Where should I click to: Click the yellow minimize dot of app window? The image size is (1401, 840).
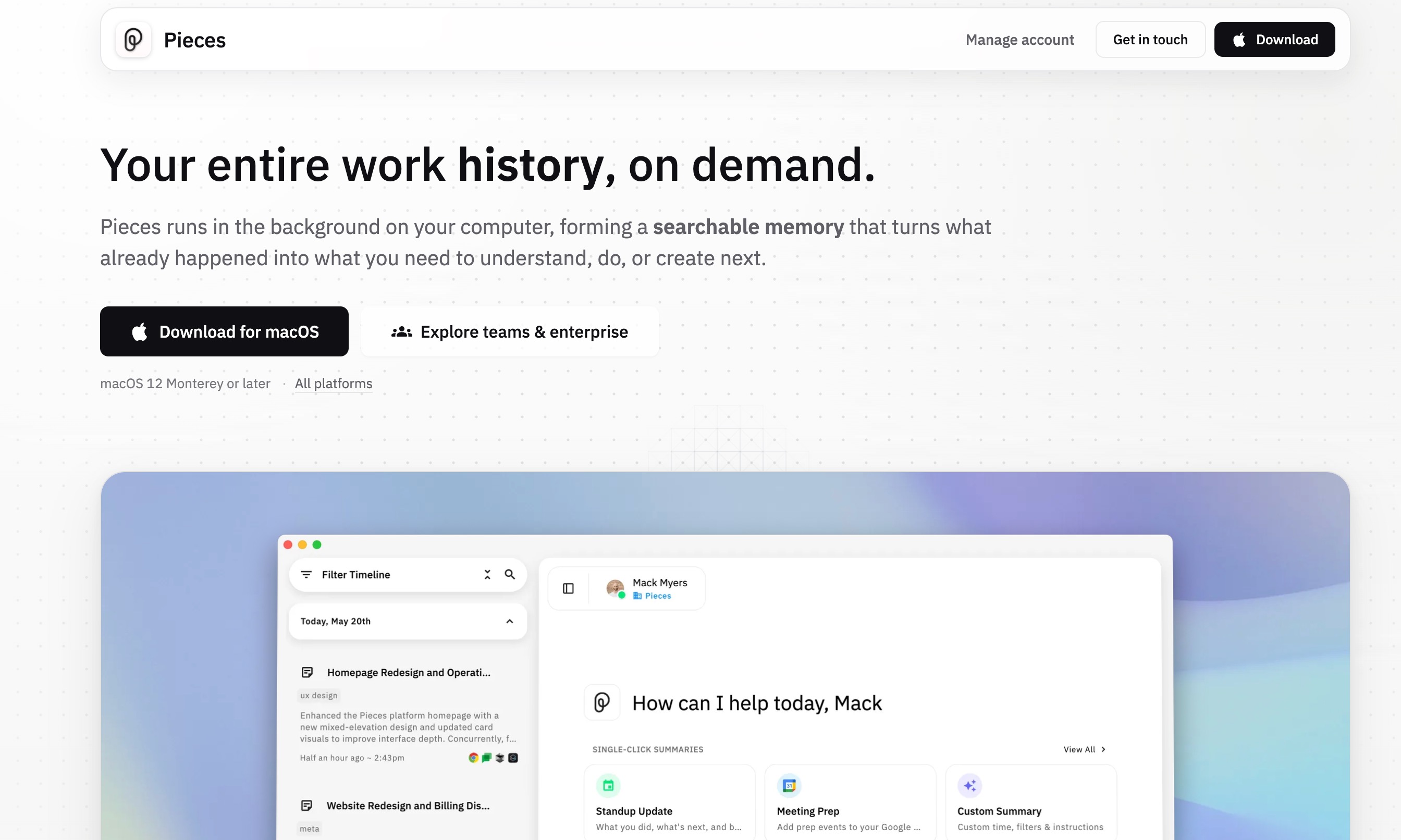(x=302, y=545)
